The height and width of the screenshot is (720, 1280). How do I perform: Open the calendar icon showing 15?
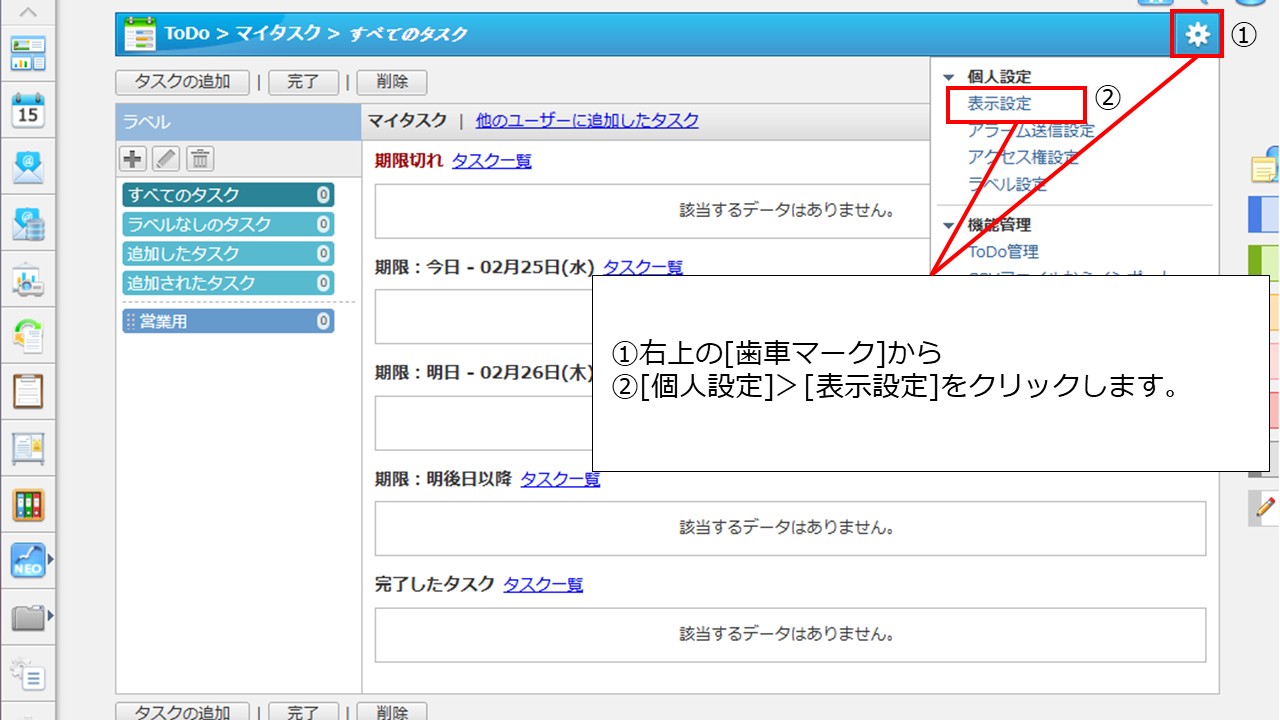click(x=28, y=110)
